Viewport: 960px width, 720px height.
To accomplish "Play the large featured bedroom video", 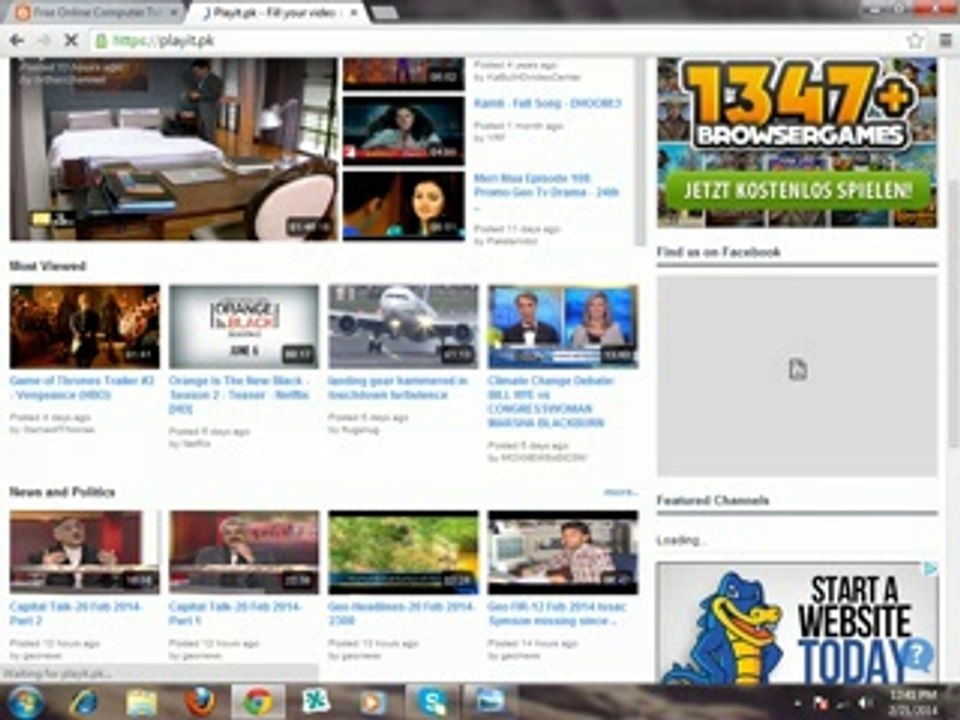I will pos(173,149).
